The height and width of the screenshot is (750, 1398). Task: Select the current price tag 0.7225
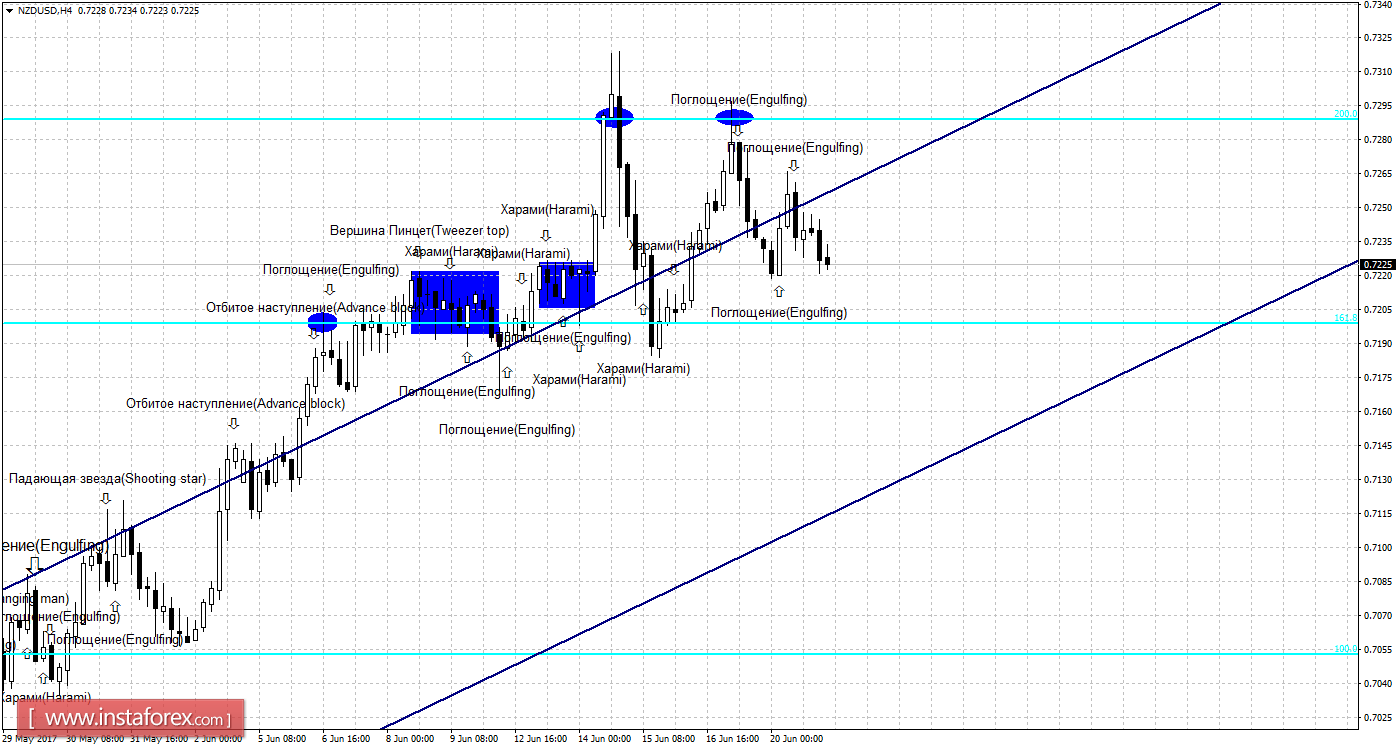point(1378,264)
